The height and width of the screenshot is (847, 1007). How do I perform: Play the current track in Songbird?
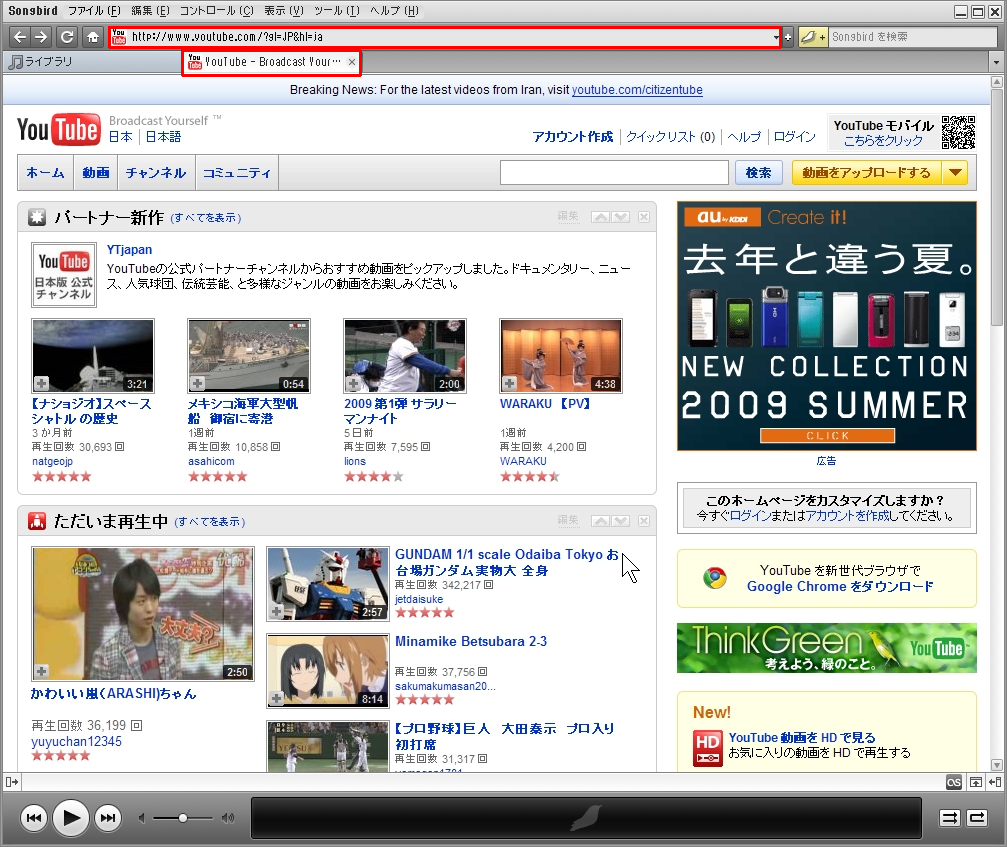[71, 817]
